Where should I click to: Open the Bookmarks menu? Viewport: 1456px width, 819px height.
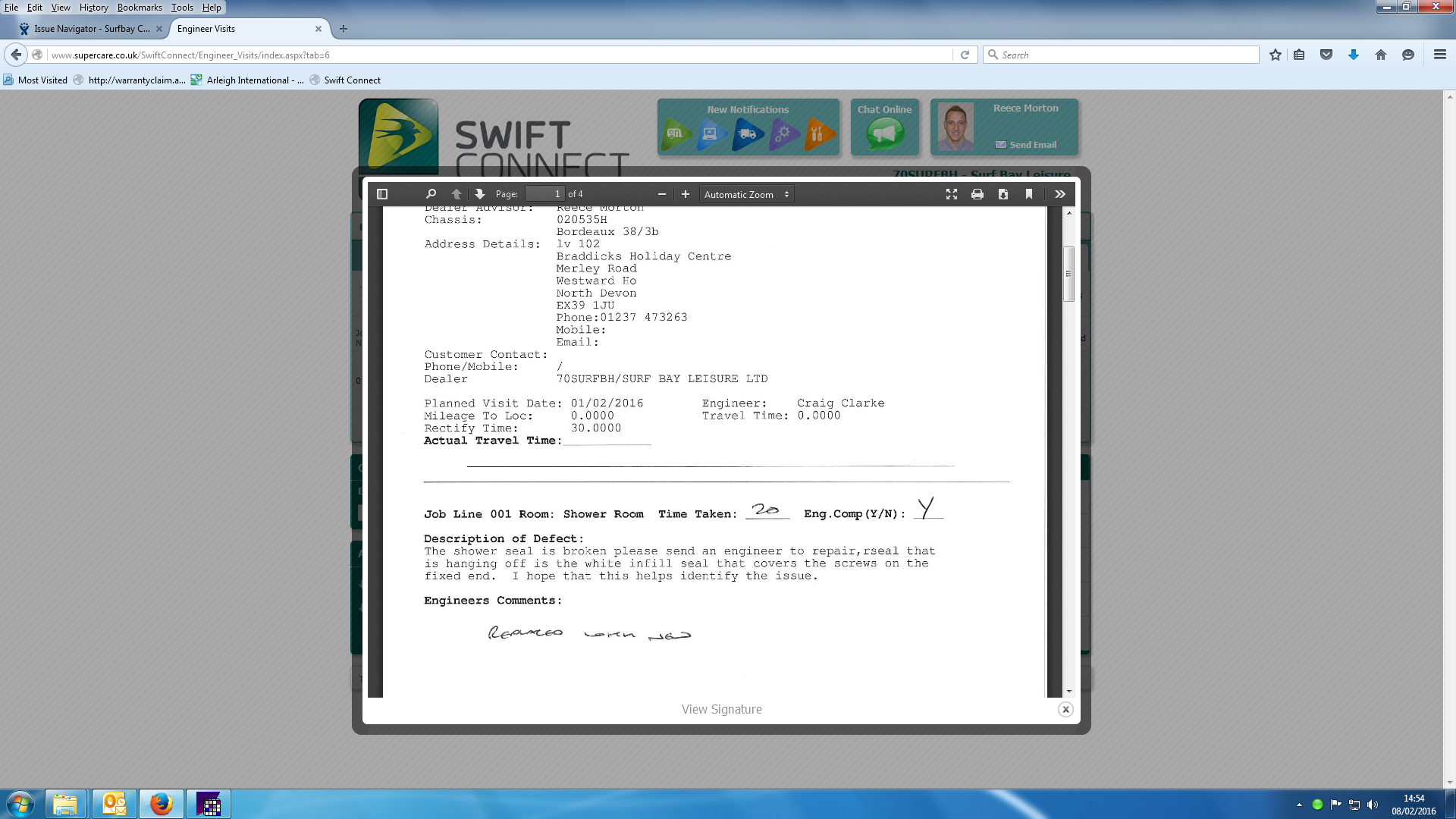(x=139, y=8)
